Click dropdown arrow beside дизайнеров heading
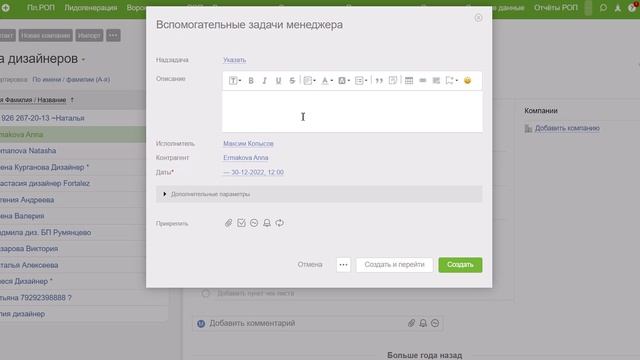The height and width of the screenshot is (360, 640). tap(83, 60)
